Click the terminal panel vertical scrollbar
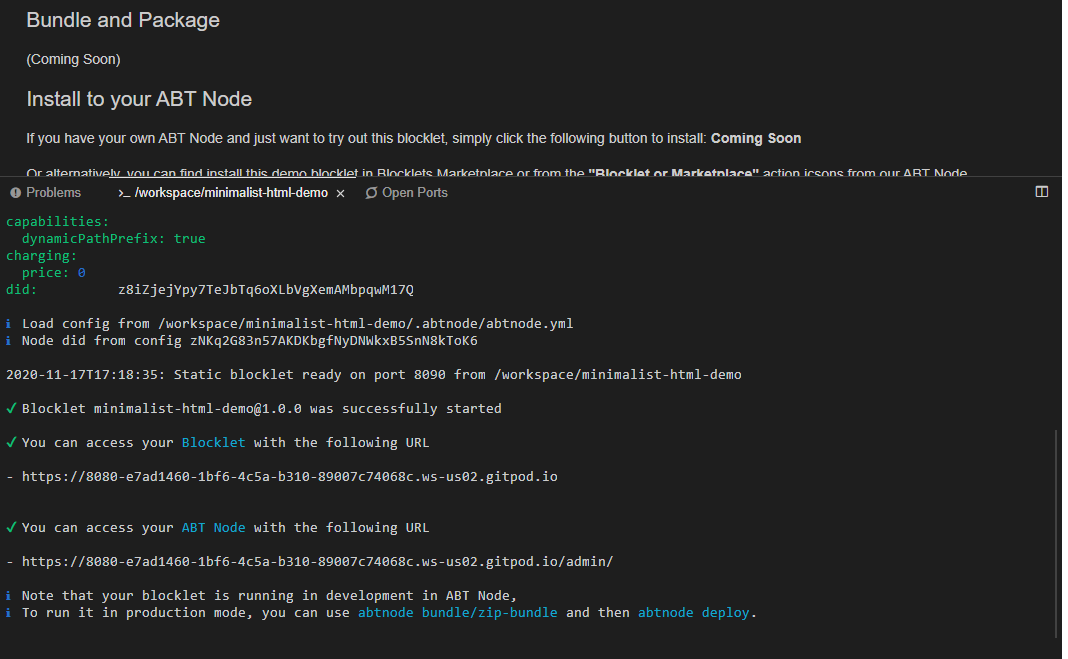 1057,530
